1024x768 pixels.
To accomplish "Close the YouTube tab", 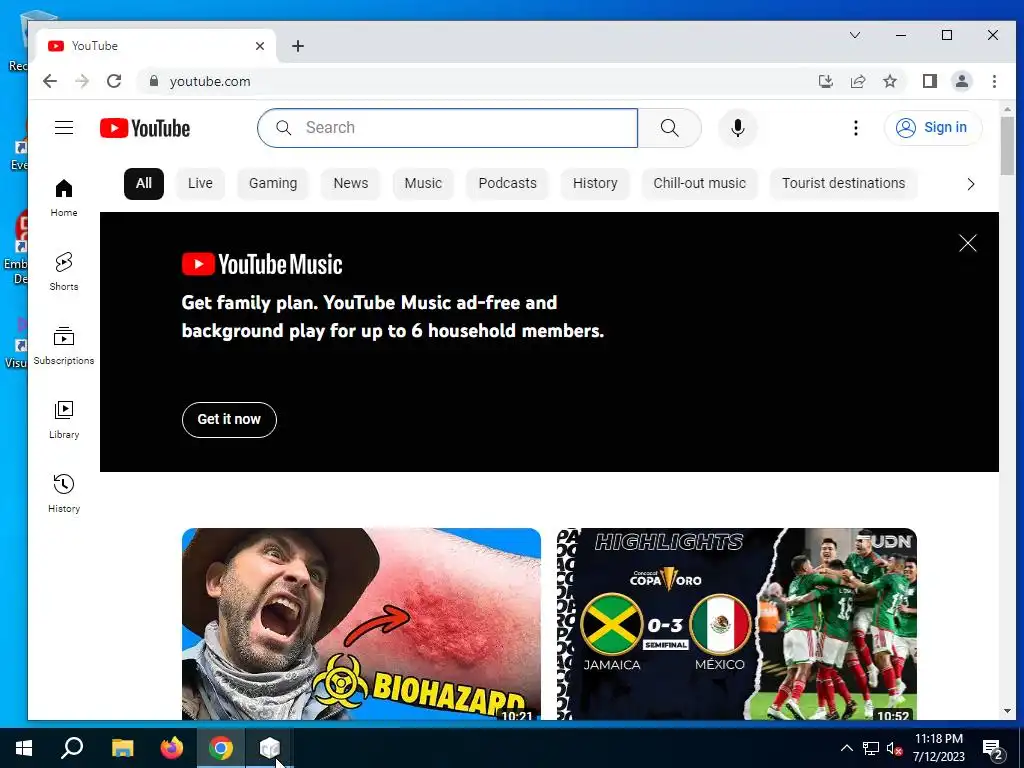I will coord(260,46).
